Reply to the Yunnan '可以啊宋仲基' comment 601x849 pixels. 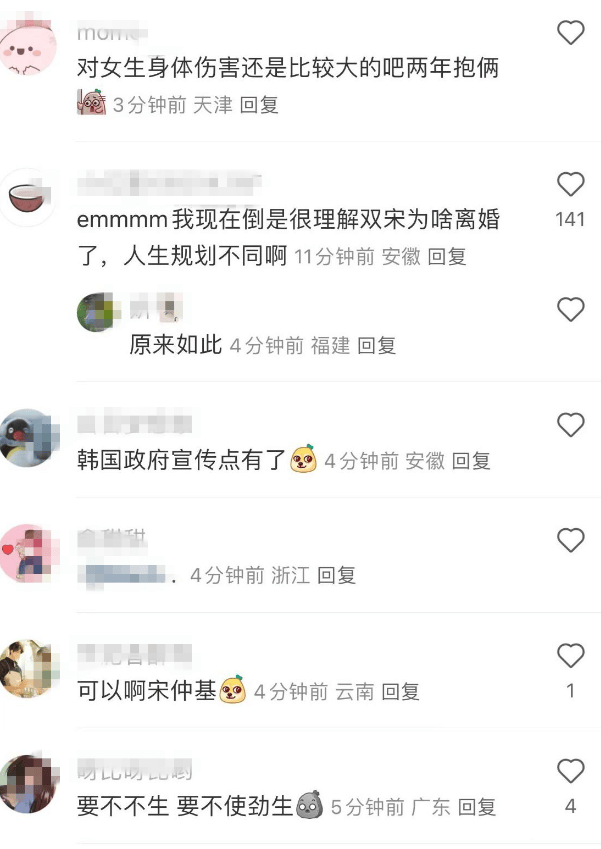401,691
